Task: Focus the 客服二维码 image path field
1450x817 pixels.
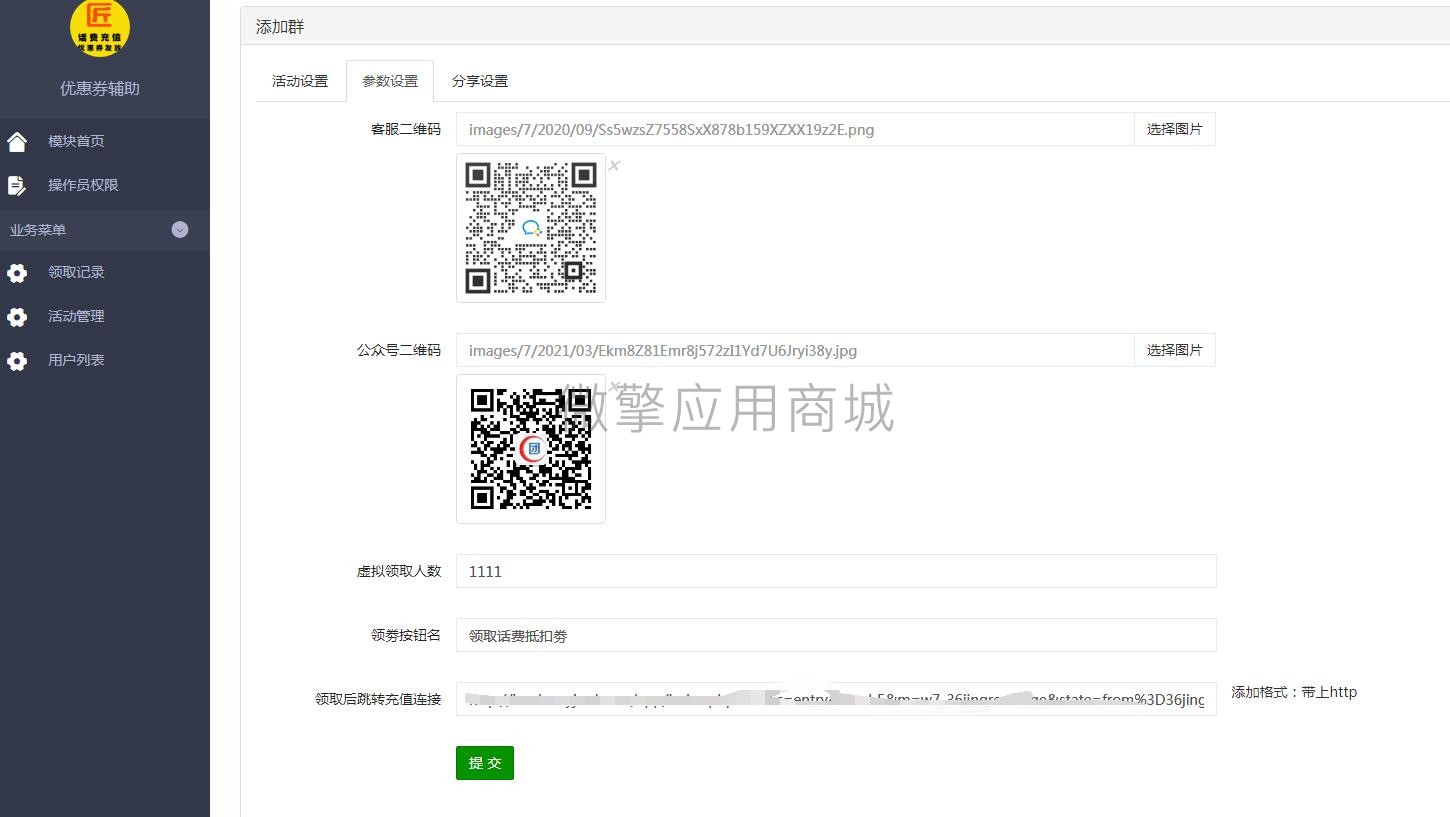Action: pos(795,129)
